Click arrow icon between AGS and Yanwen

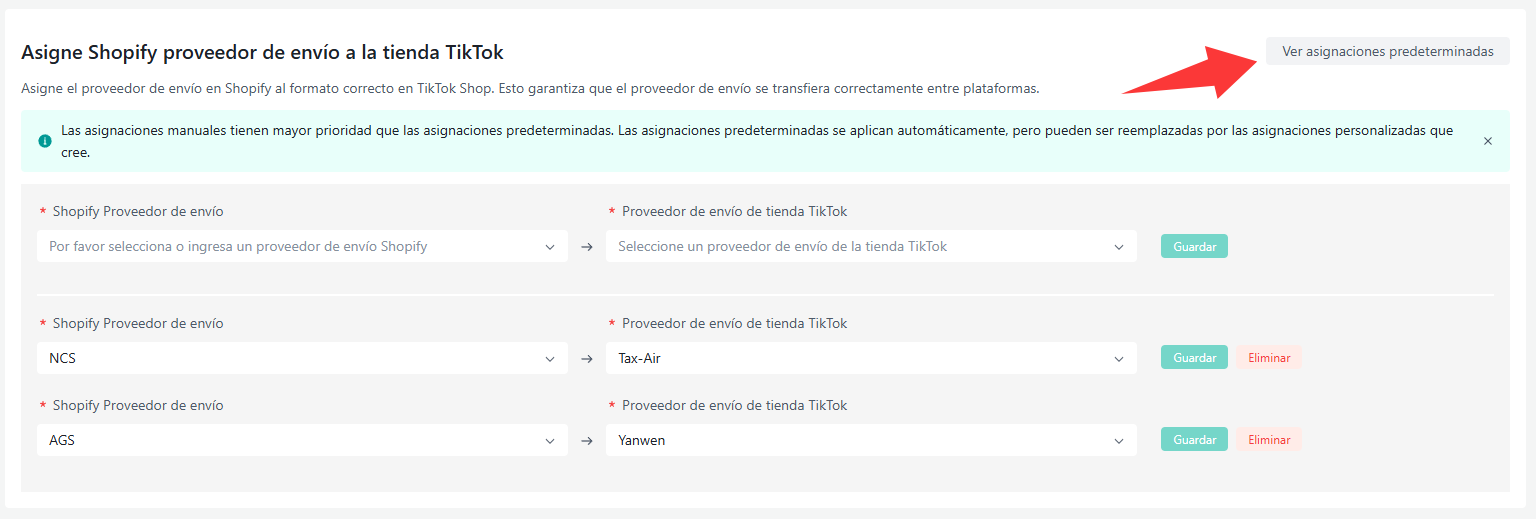(x=587, y=440)
